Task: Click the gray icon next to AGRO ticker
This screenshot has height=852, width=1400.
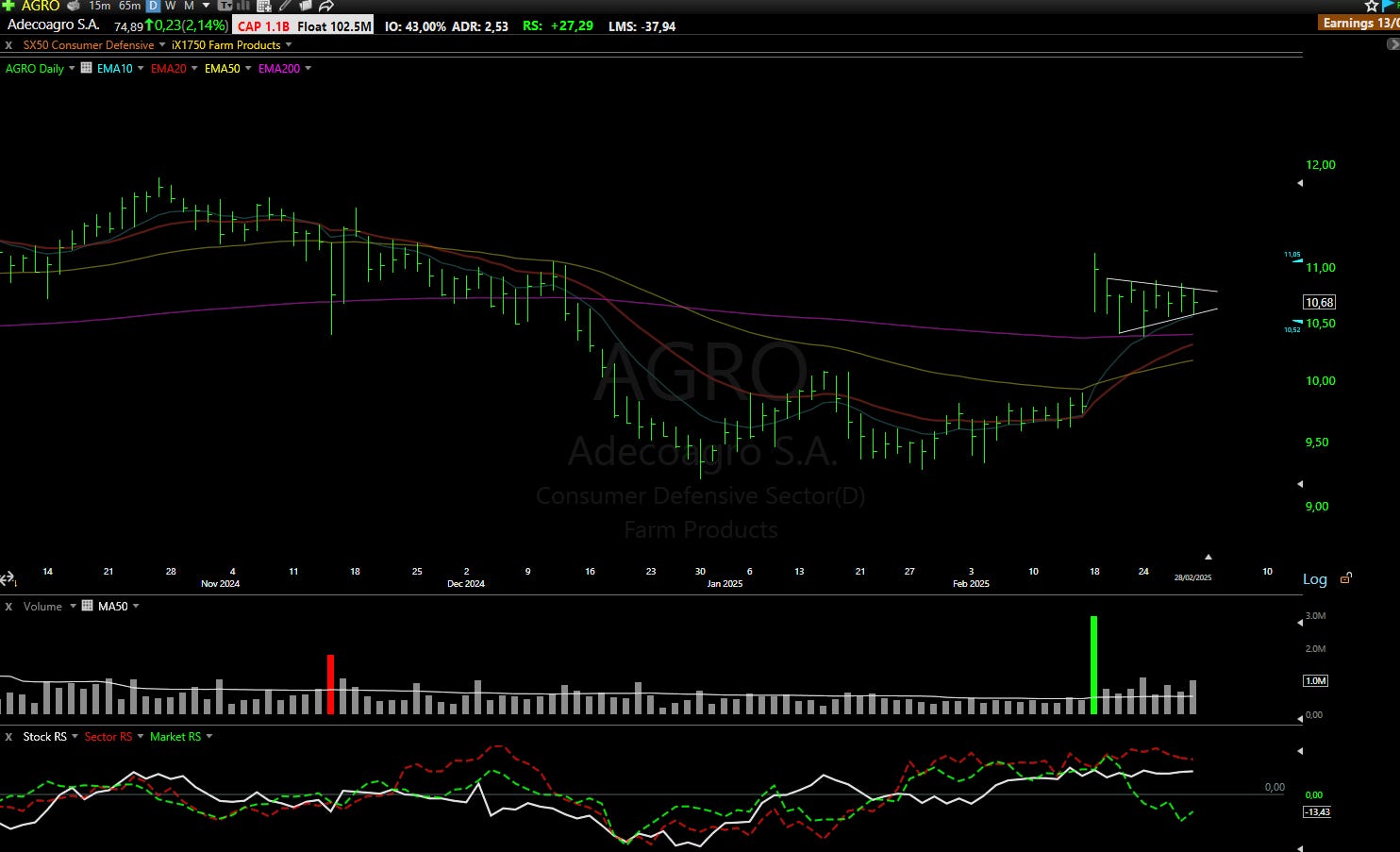Action: coord(74,6)
